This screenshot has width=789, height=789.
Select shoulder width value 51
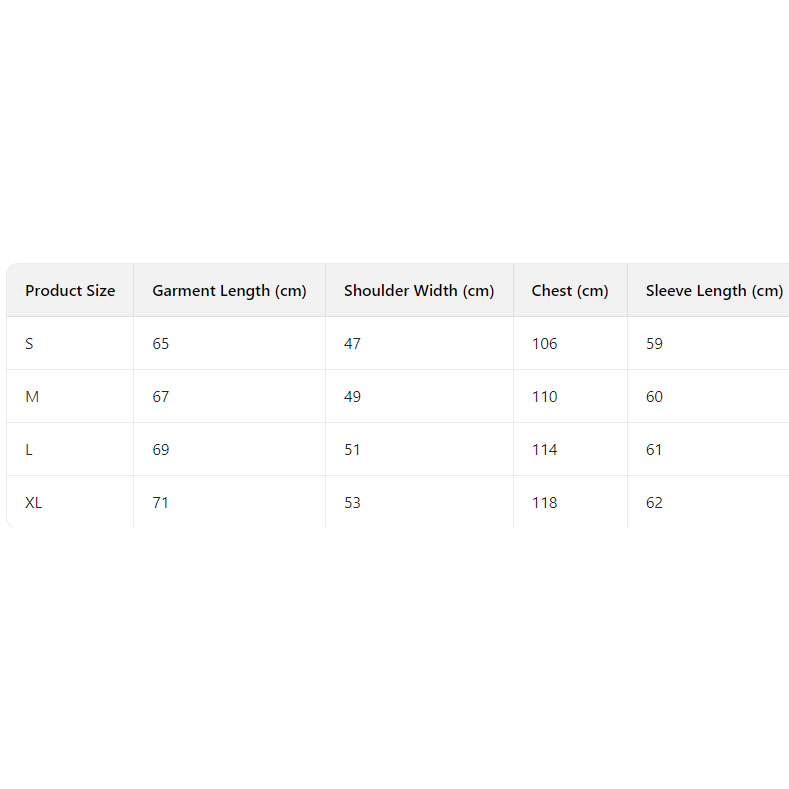(x=352, y=450)
